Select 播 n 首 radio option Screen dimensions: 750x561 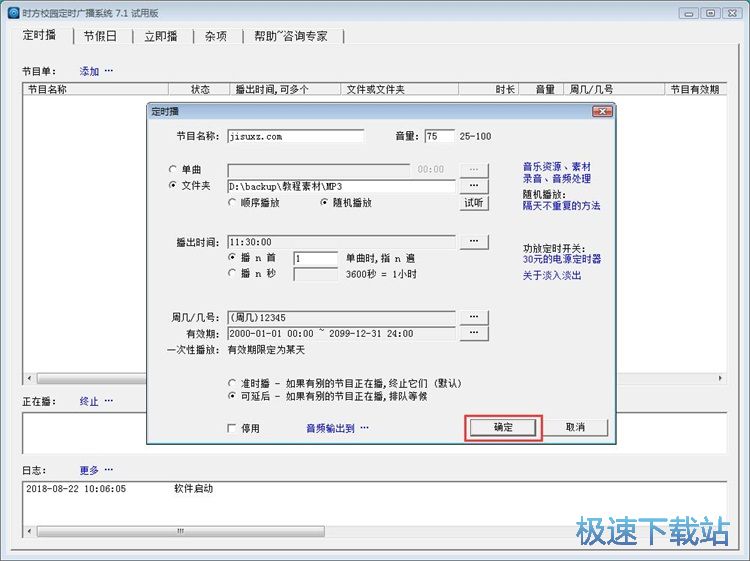232,257
